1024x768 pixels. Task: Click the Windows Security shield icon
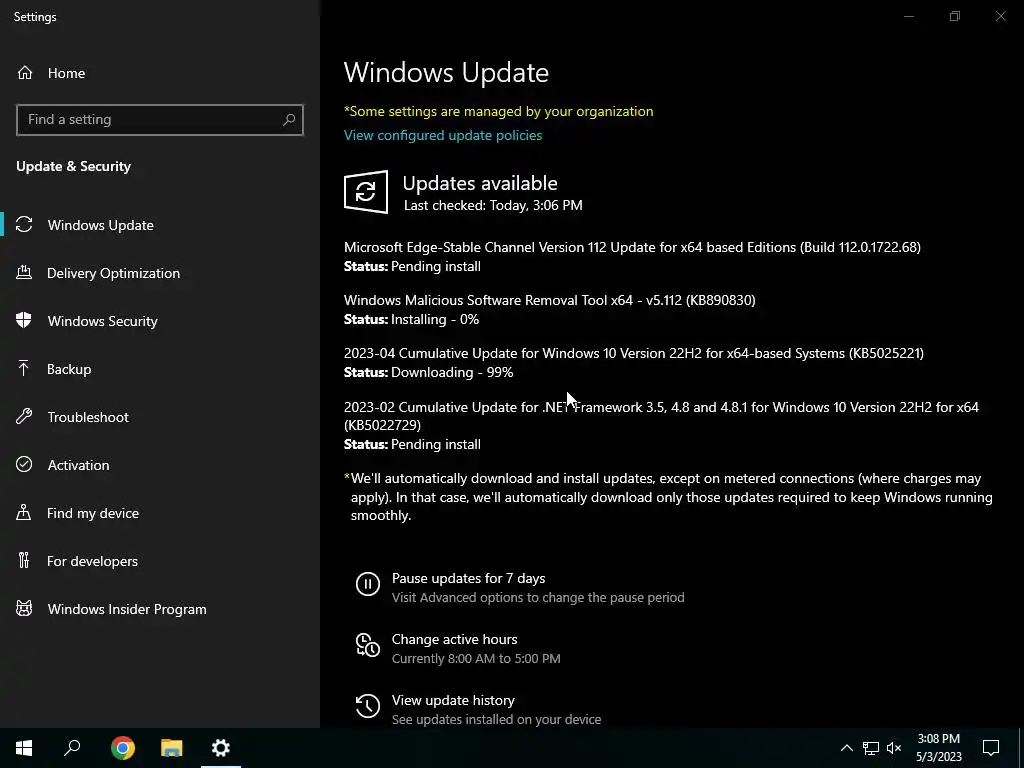coord(24,320)
